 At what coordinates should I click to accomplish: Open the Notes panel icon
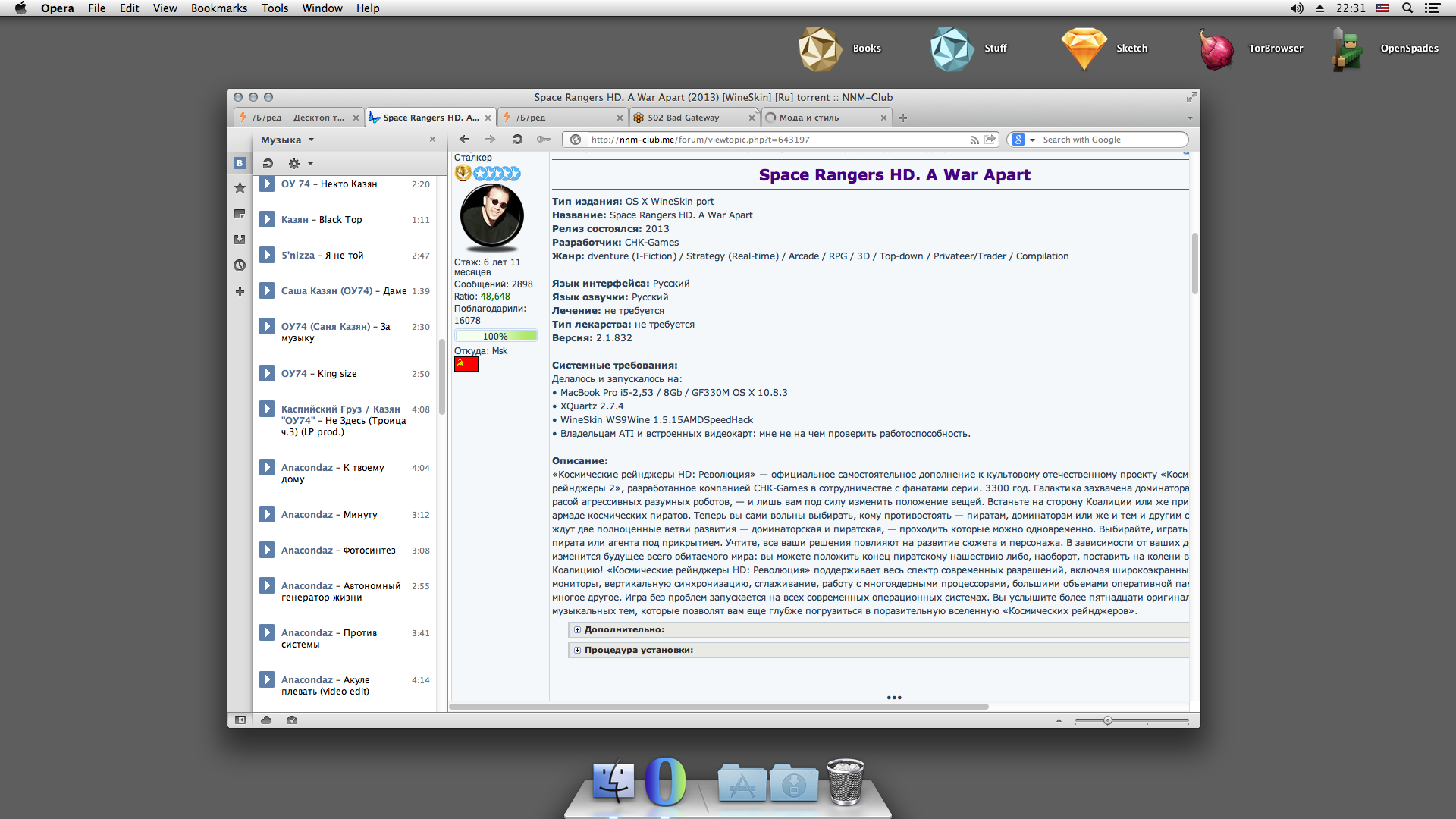point(240,214)
